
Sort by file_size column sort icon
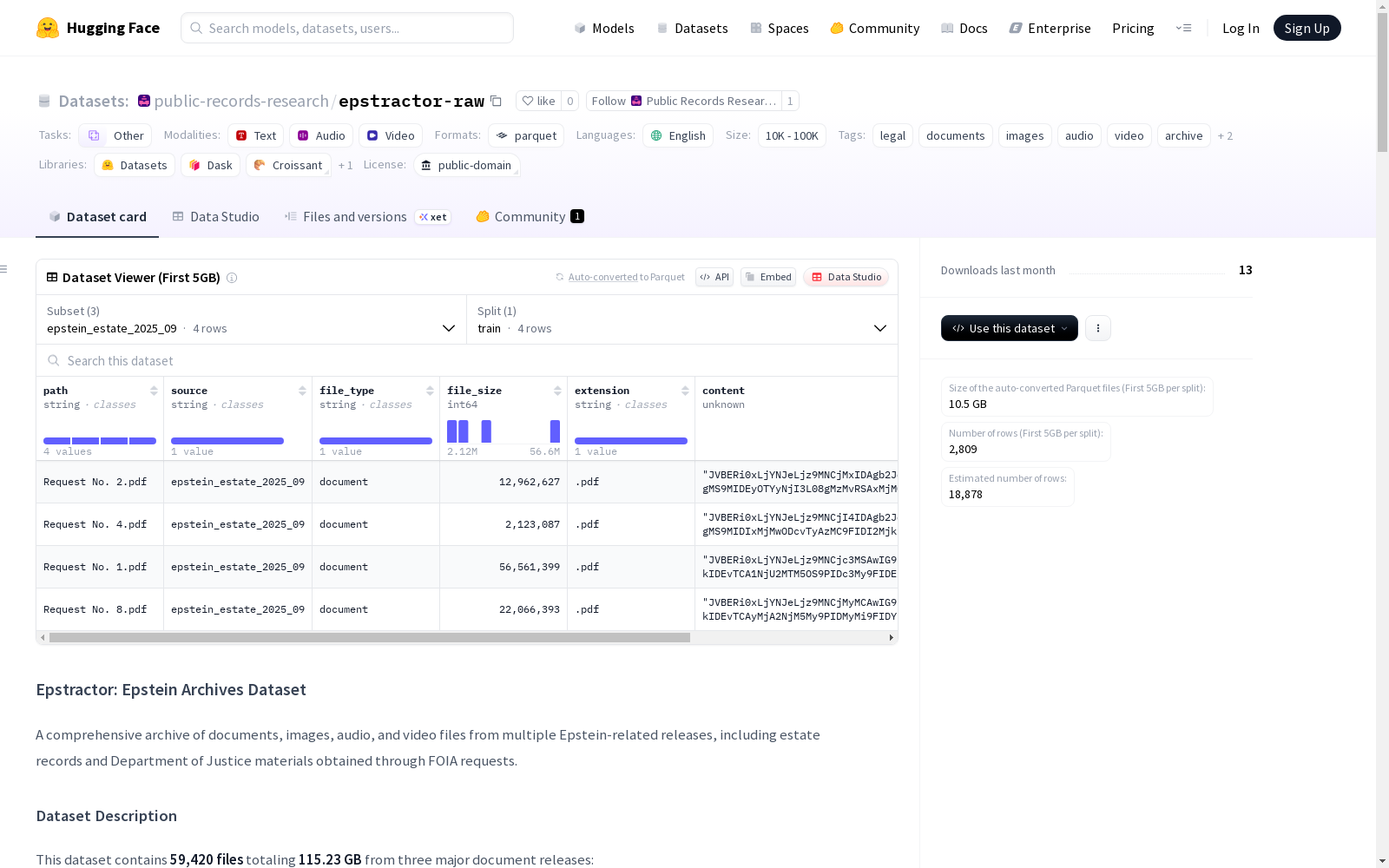[x=557, y=391]
